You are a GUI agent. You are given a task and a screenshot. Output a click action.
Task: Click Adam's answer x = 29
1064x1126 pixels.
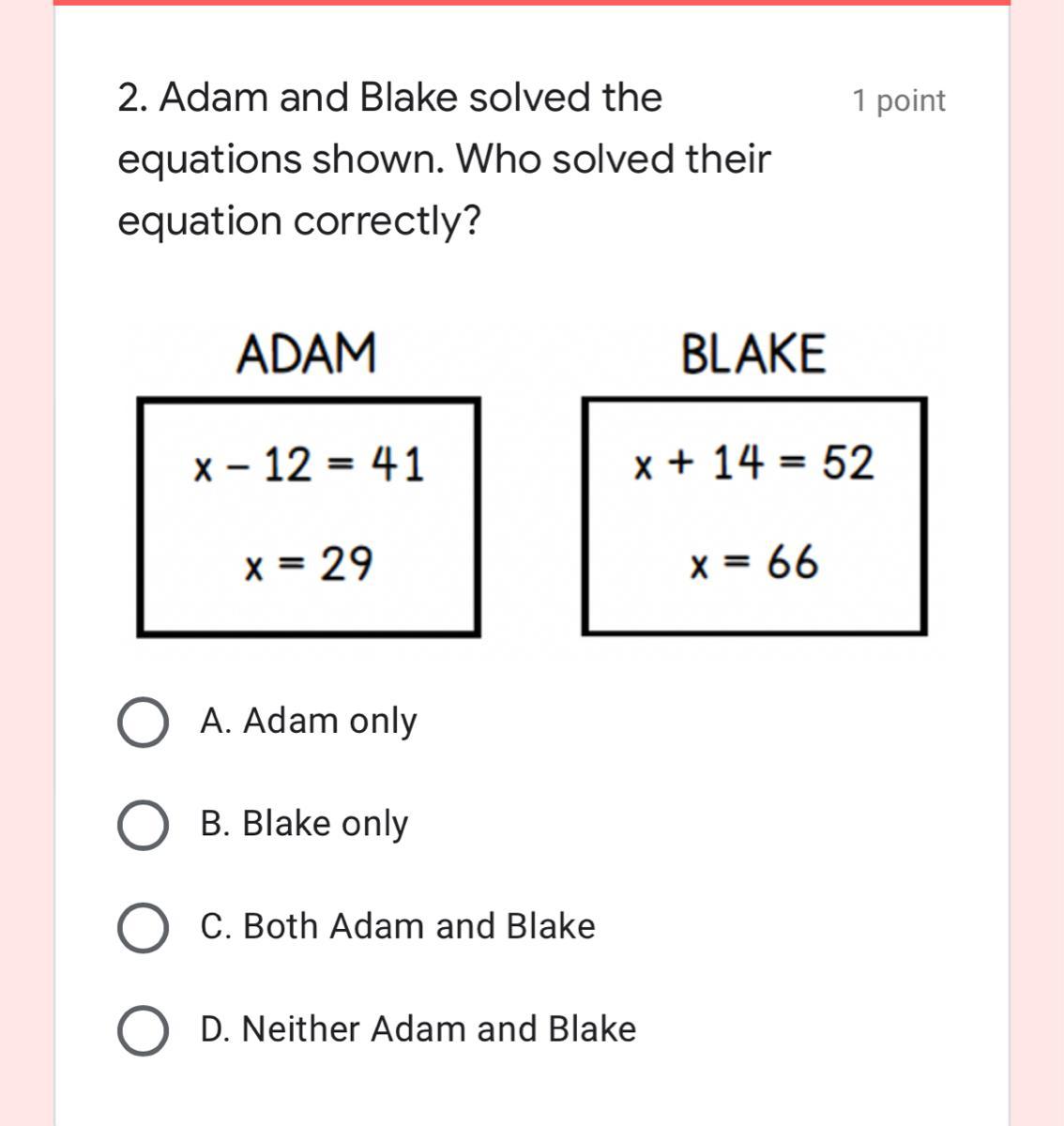[x=308, y=564]
